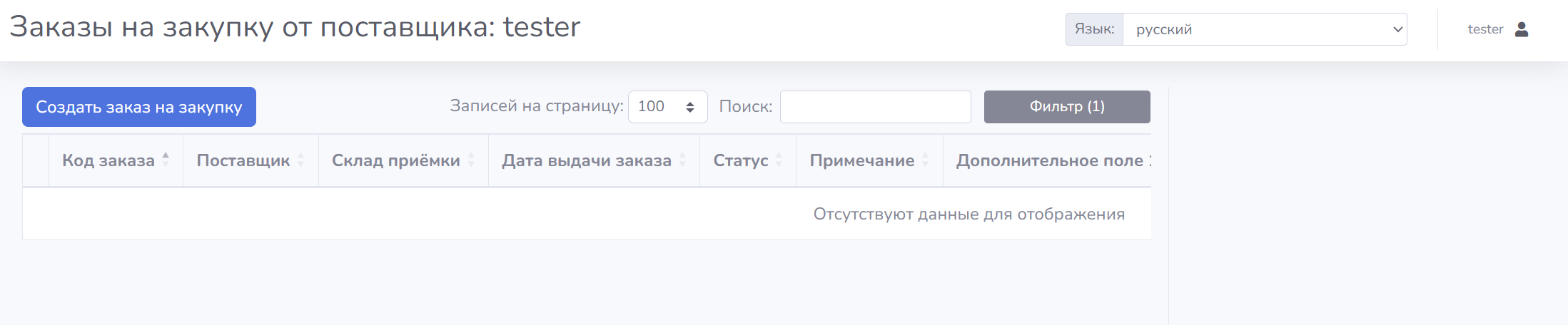This screenshot has height=325, width=1568.
Task: Click sort arrows icon next to Склад приёмки
Action: [x=471, y=160]
